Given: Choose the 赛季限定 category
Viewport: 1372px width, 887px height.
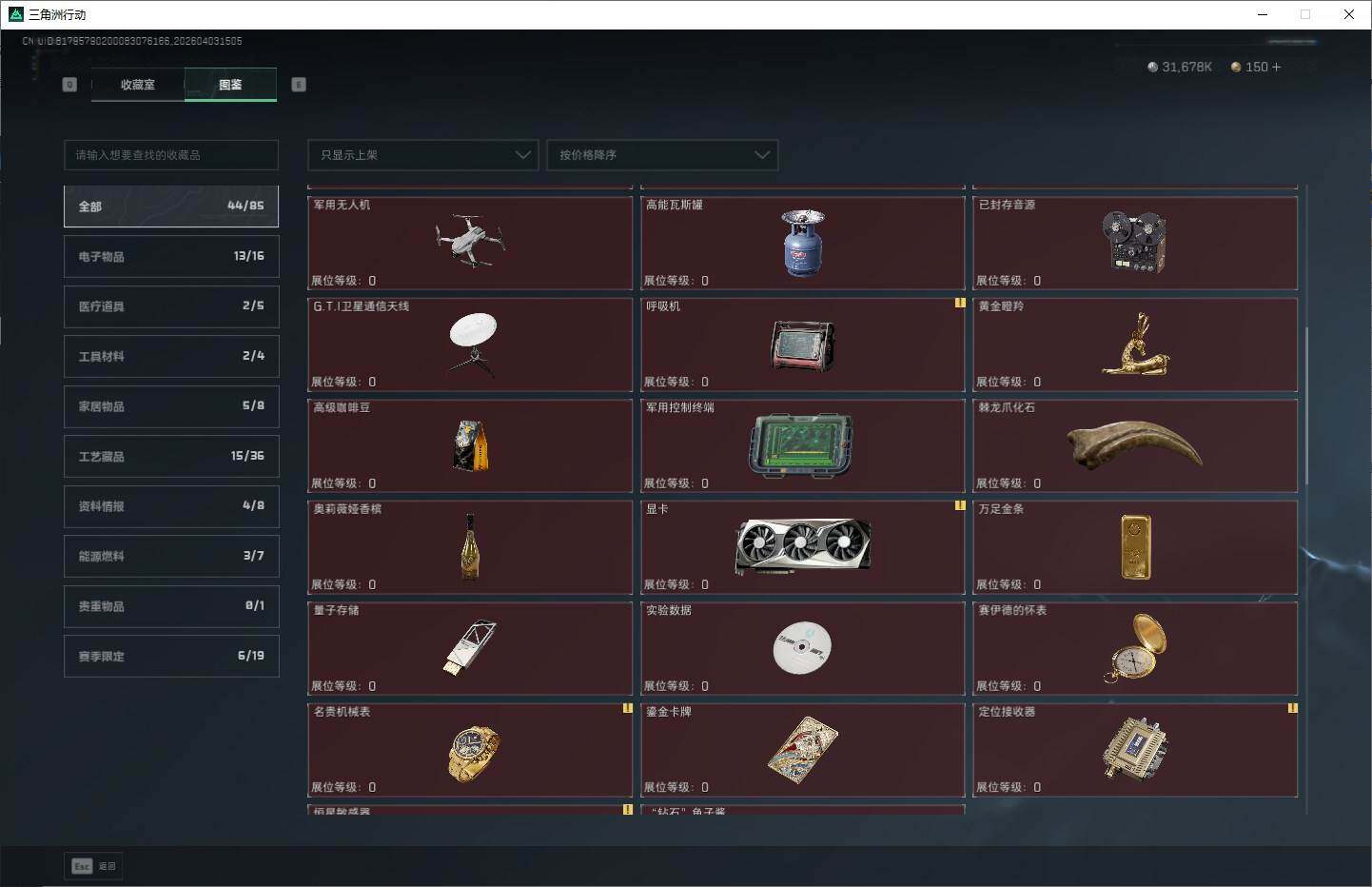Looking at the screenshot, I should (171, 656).
